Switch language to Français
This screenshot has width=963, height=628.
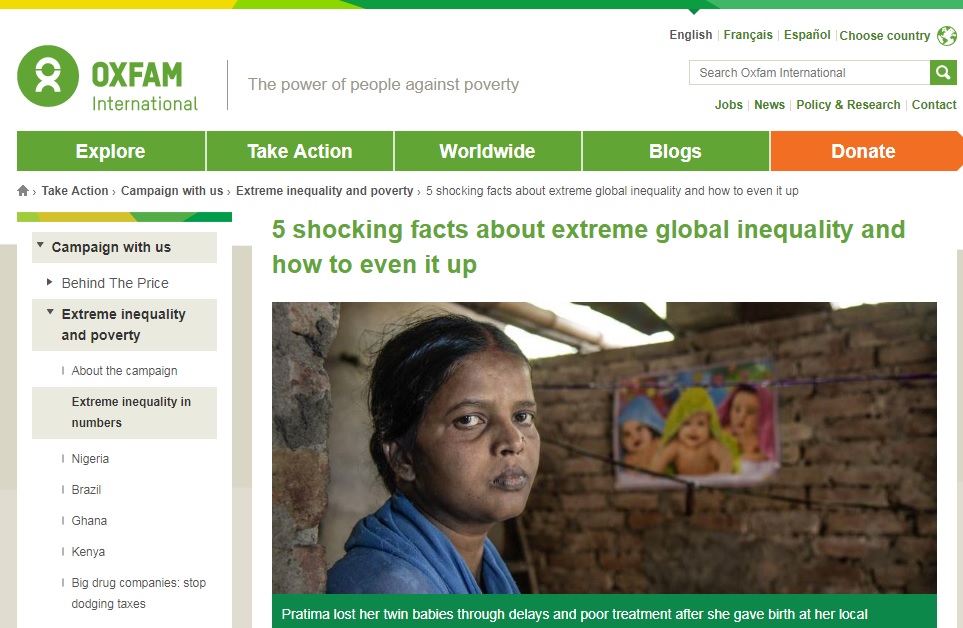point(748,35)
